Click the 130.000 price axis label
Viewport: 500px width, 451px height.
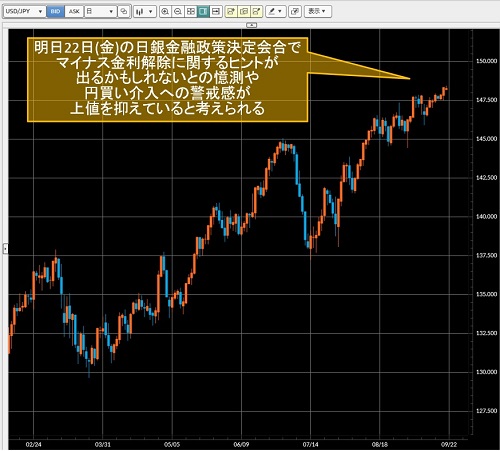pos(487,372)
